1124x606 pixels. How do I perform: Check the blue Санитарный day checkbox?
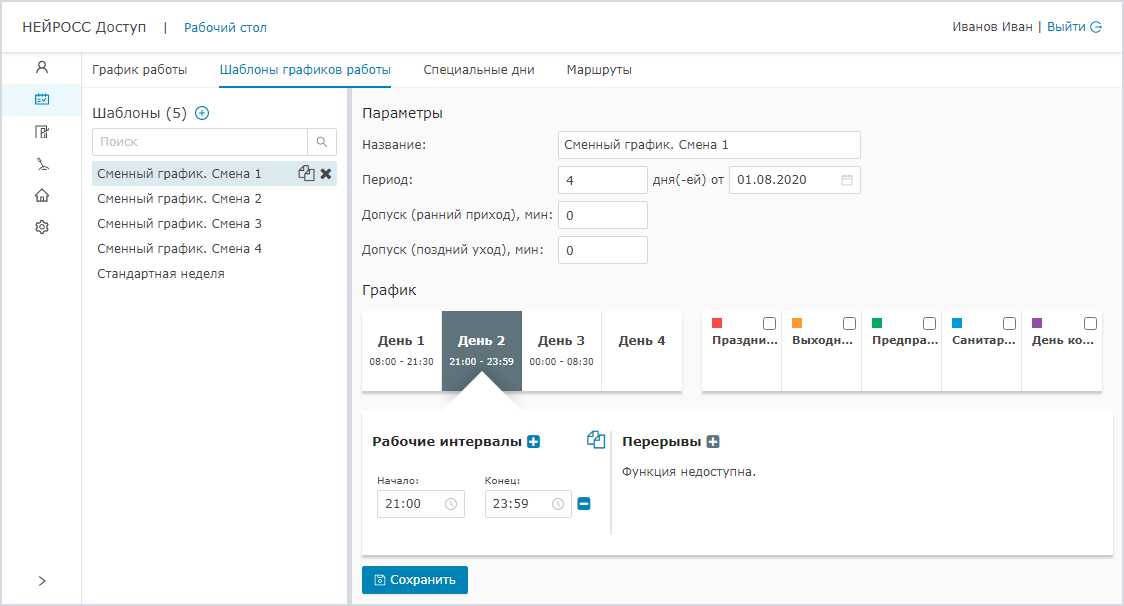[x=1009, y=324]
